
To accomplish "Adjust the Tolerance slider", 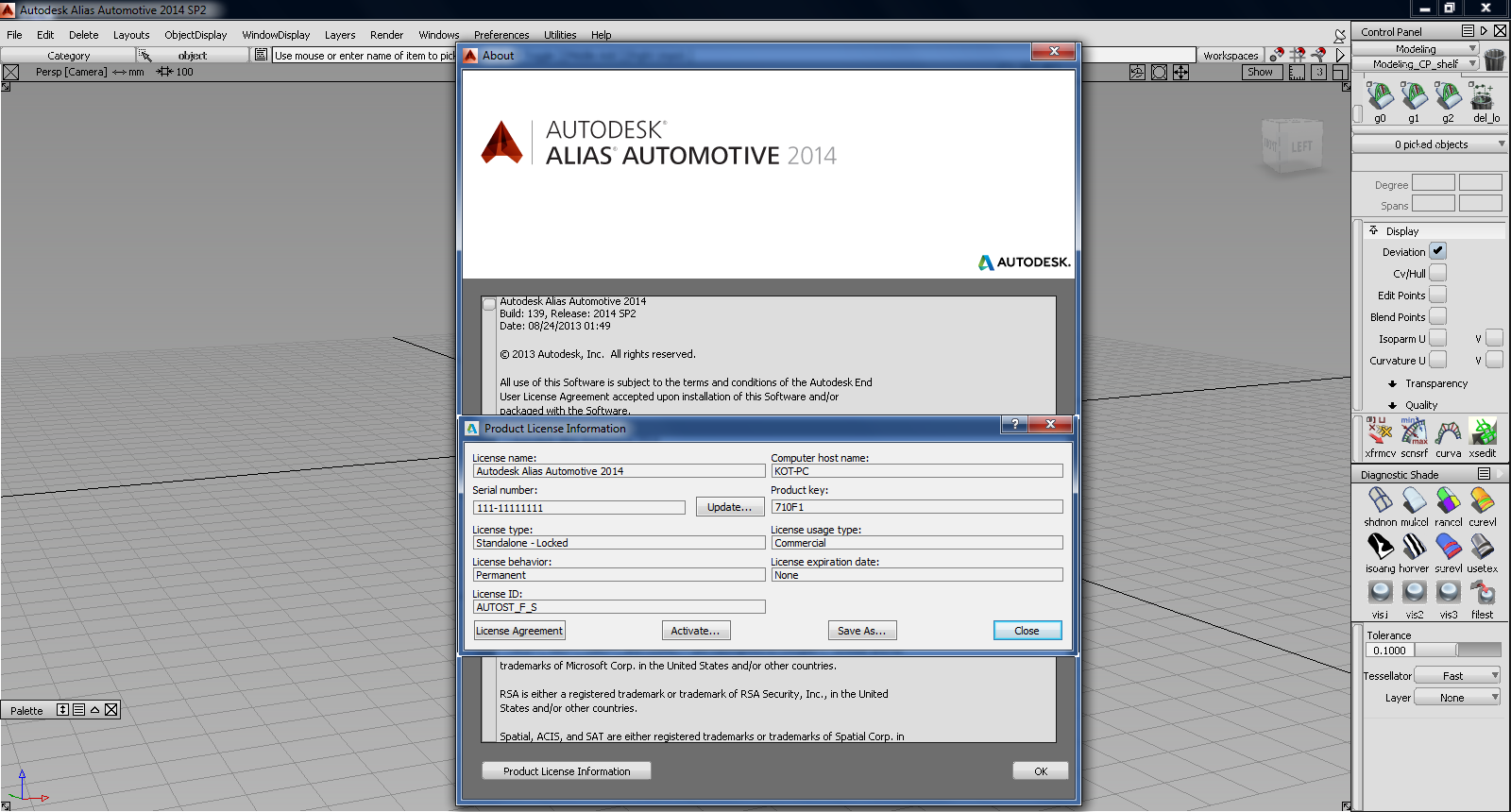I will (x=1458, y=651).
